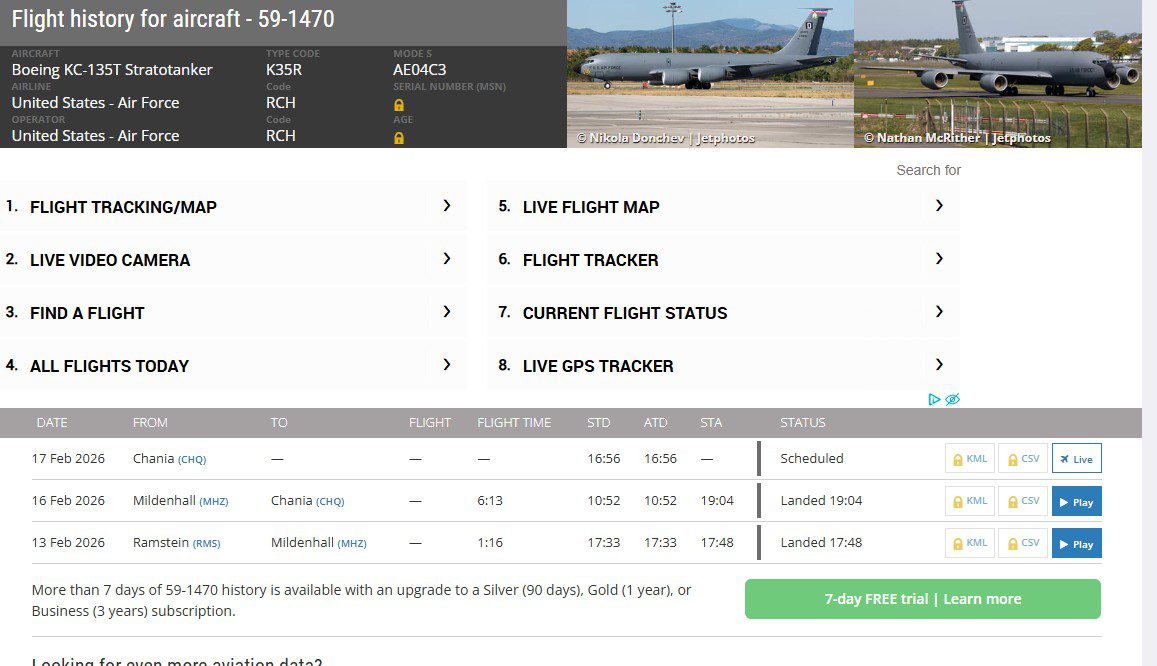Image resolution: width=1157 pixels, height=666 pixels.
Task: Open the CHQ airport link in 17 Feb row
Action: pos(192,460)
